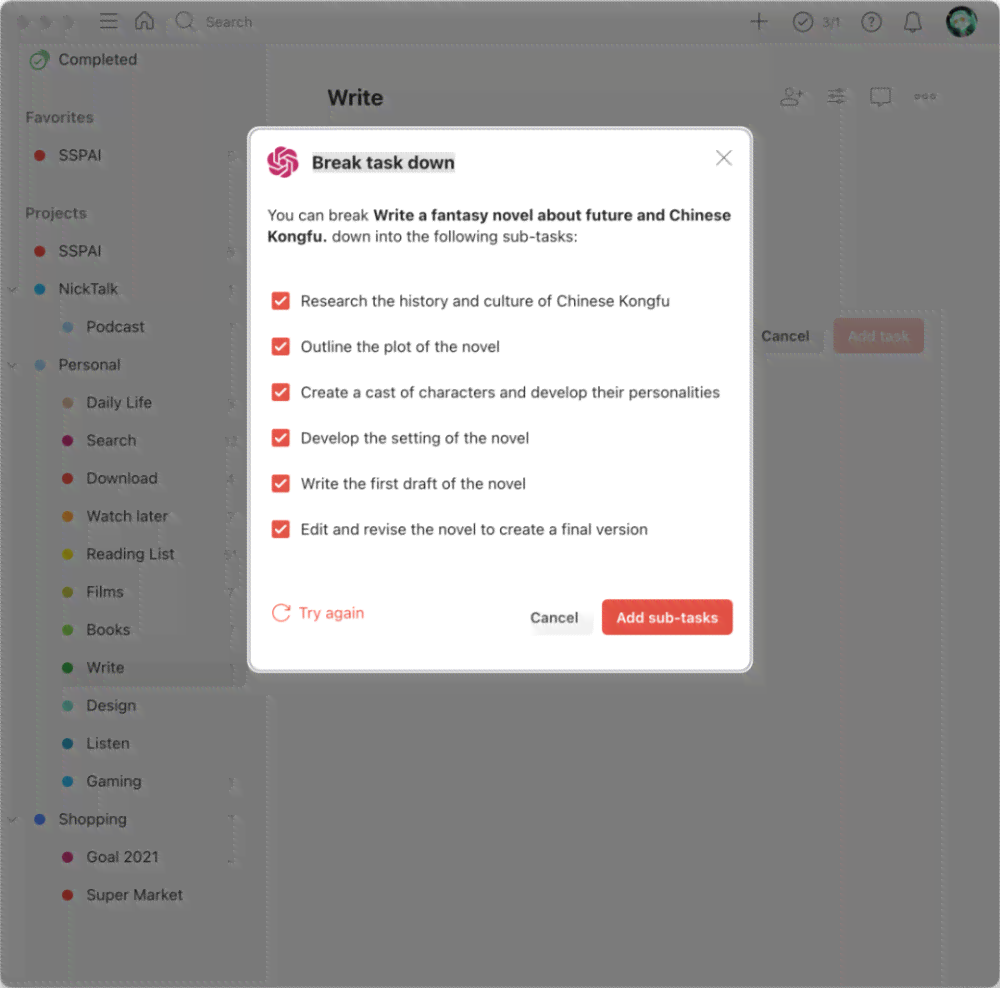Open notifications bell icon
Screen dimensions: 1000x988
(913, 22)
